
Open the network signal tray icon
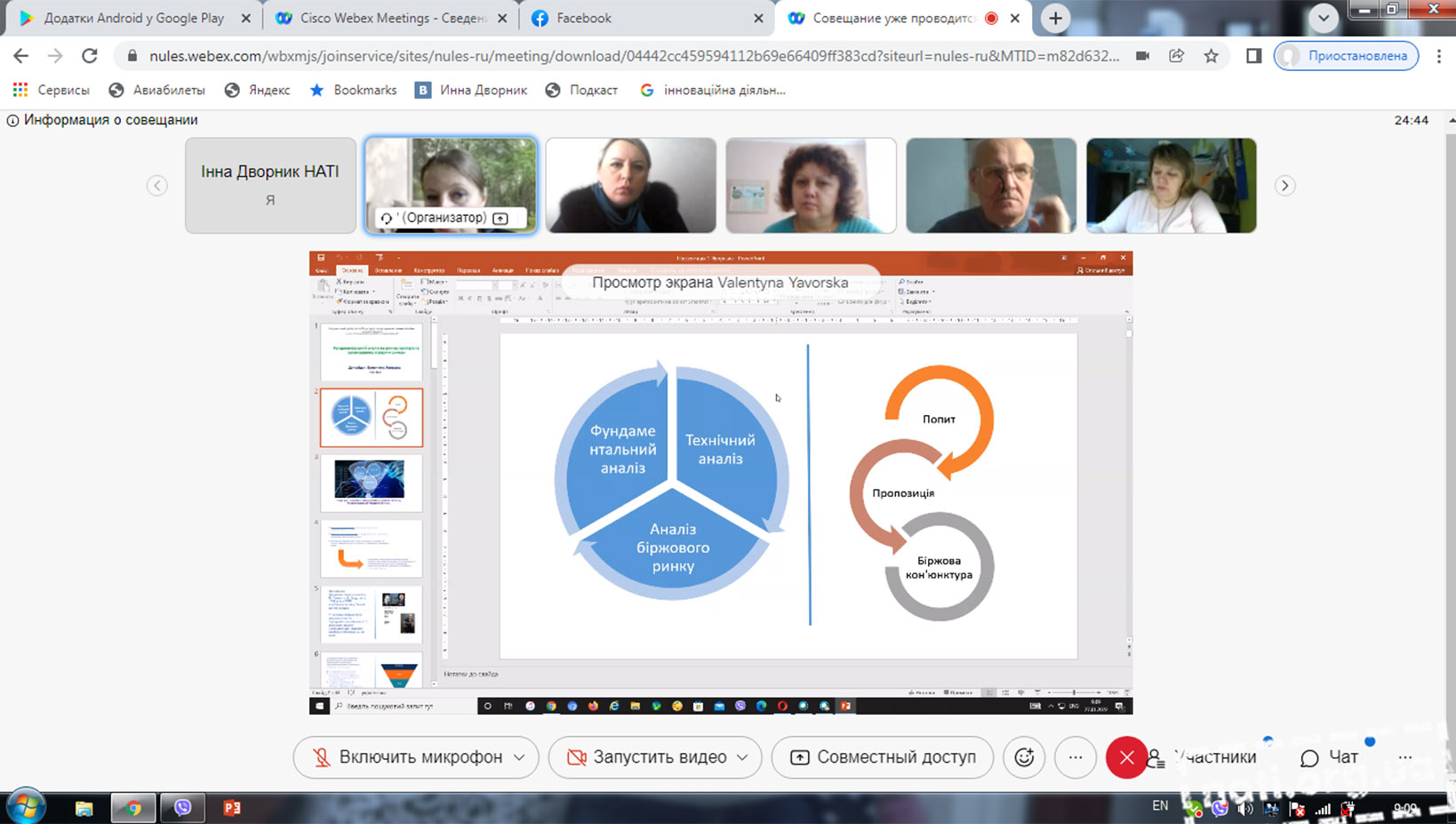[x=1323, y=808]
